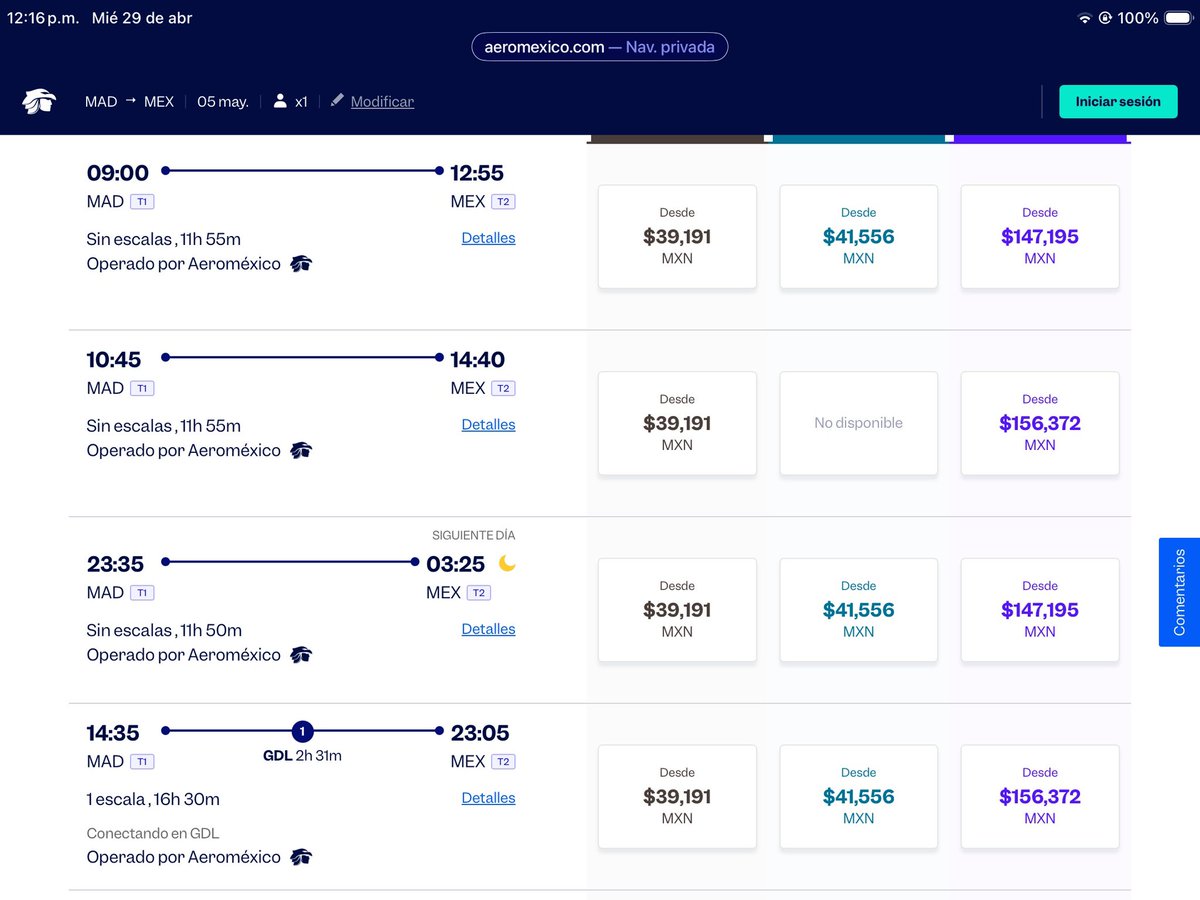The height and width of the screenshot is (900, 1200).
Task: Click the purple fare column header bar
Action: click(1040, 139)
